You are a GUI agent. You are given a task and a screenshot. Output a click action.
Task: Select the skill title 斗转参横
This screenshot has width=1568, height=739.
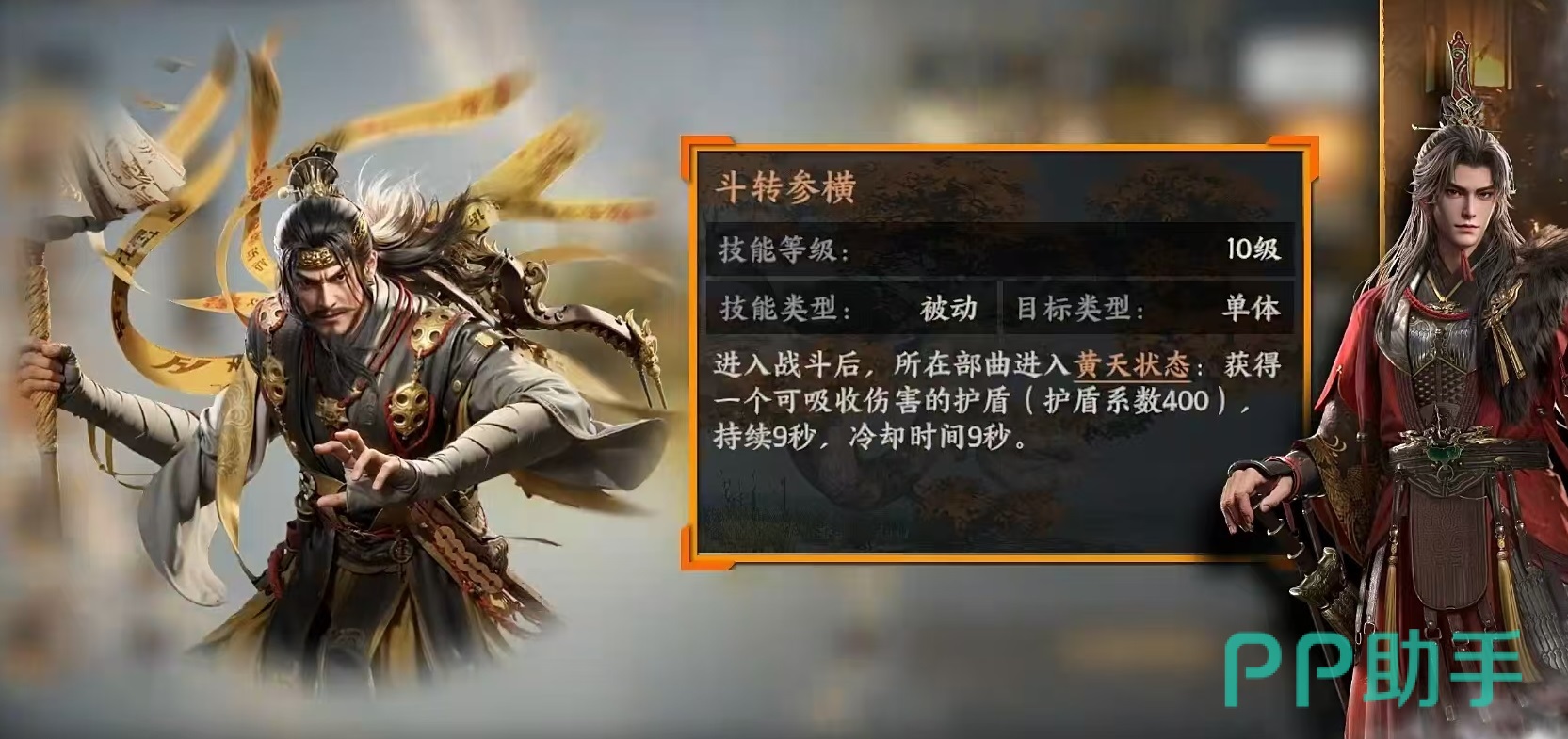click(x=785, y=188)
